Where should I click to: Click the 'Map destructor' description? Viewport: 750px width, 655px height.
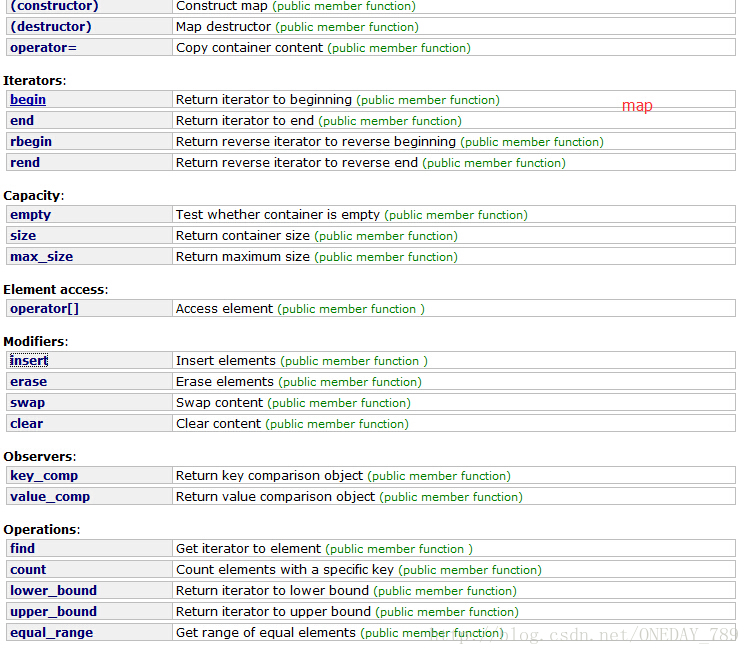click(x=223, y=26)
